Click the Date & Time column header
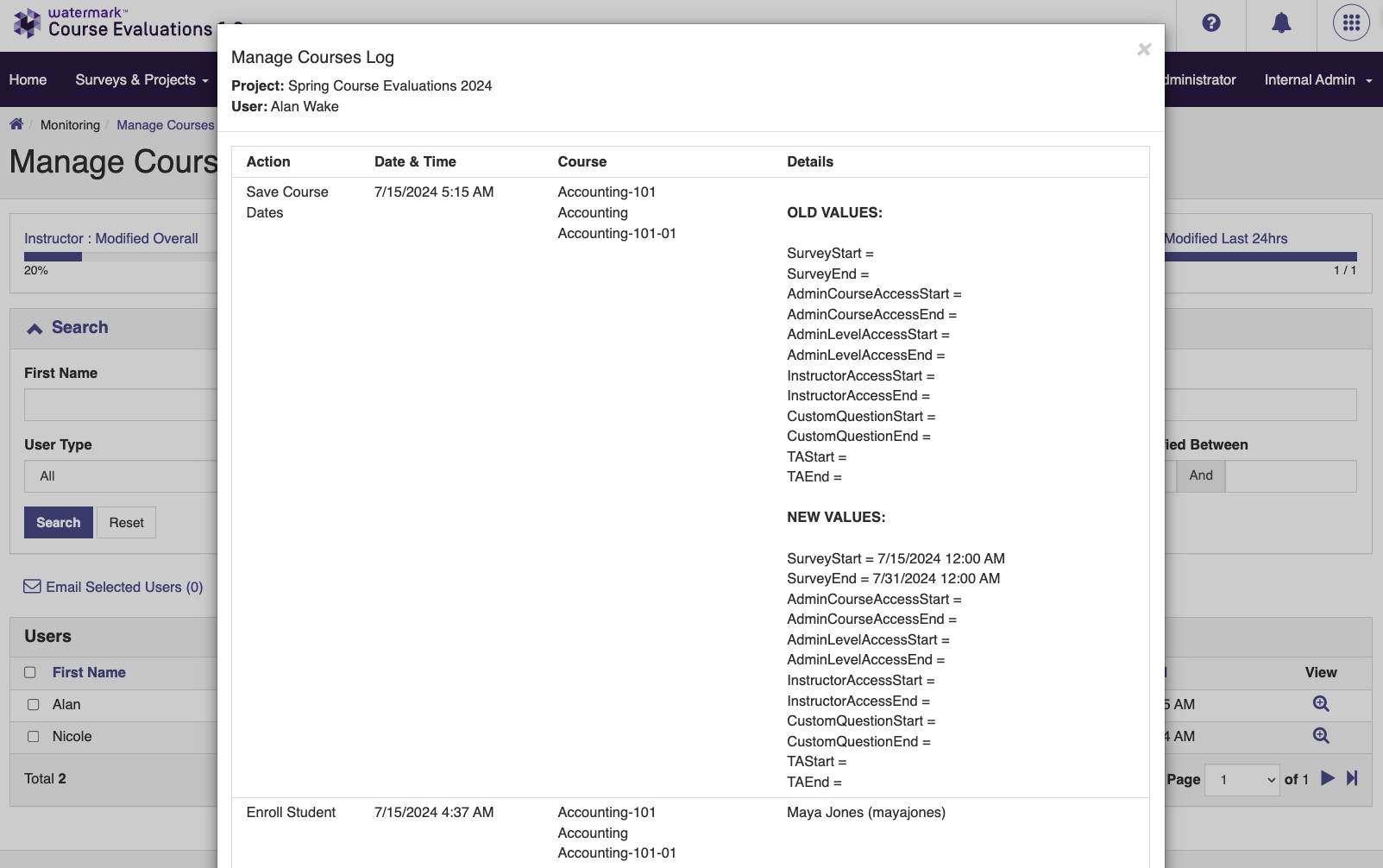 (x=415, y=161)
